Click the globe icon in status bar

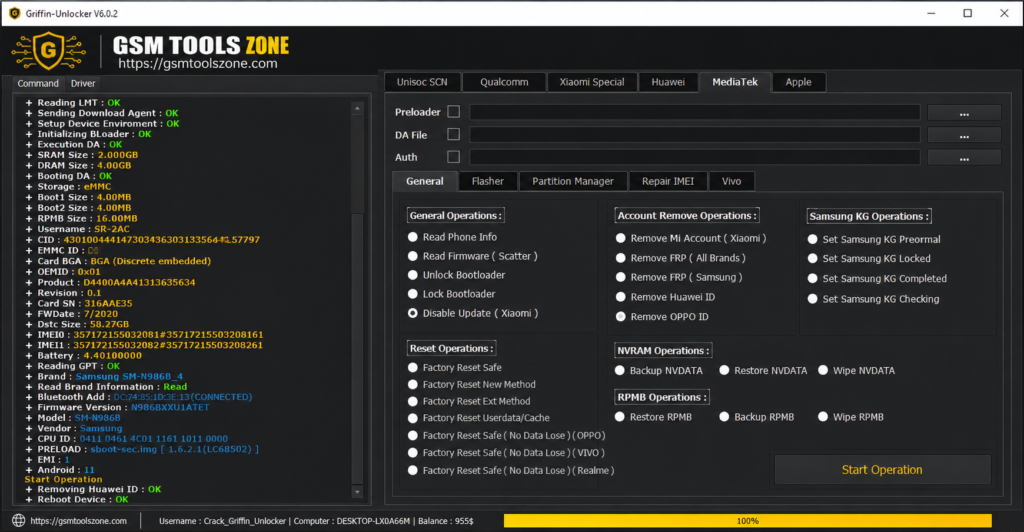click(19, 520)
